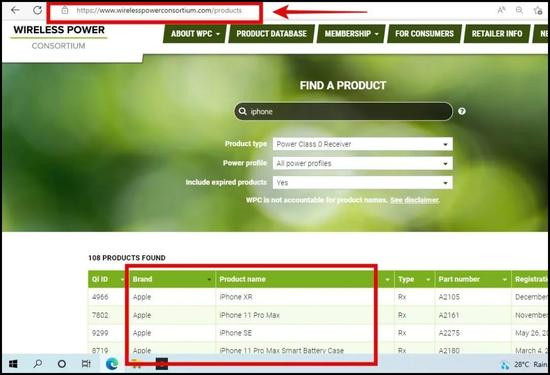Select the iPhone SE product name
Screen dimensions: 550x375
click(235, 333)
